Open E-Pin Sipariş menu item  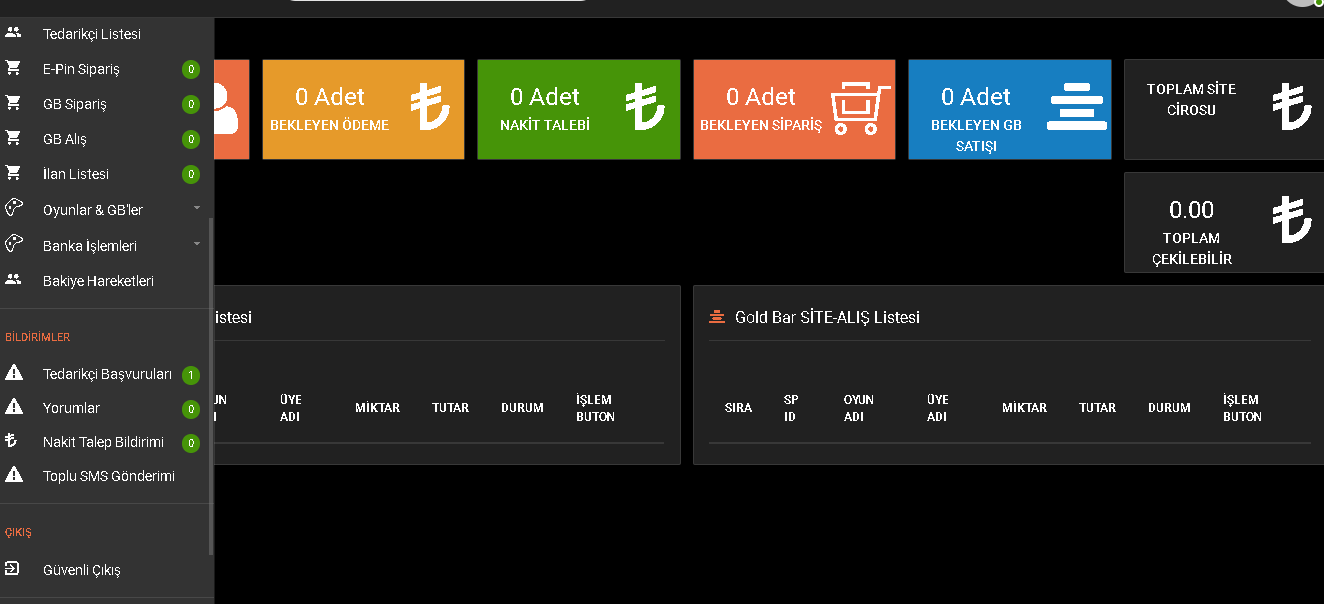click(81, 69)
